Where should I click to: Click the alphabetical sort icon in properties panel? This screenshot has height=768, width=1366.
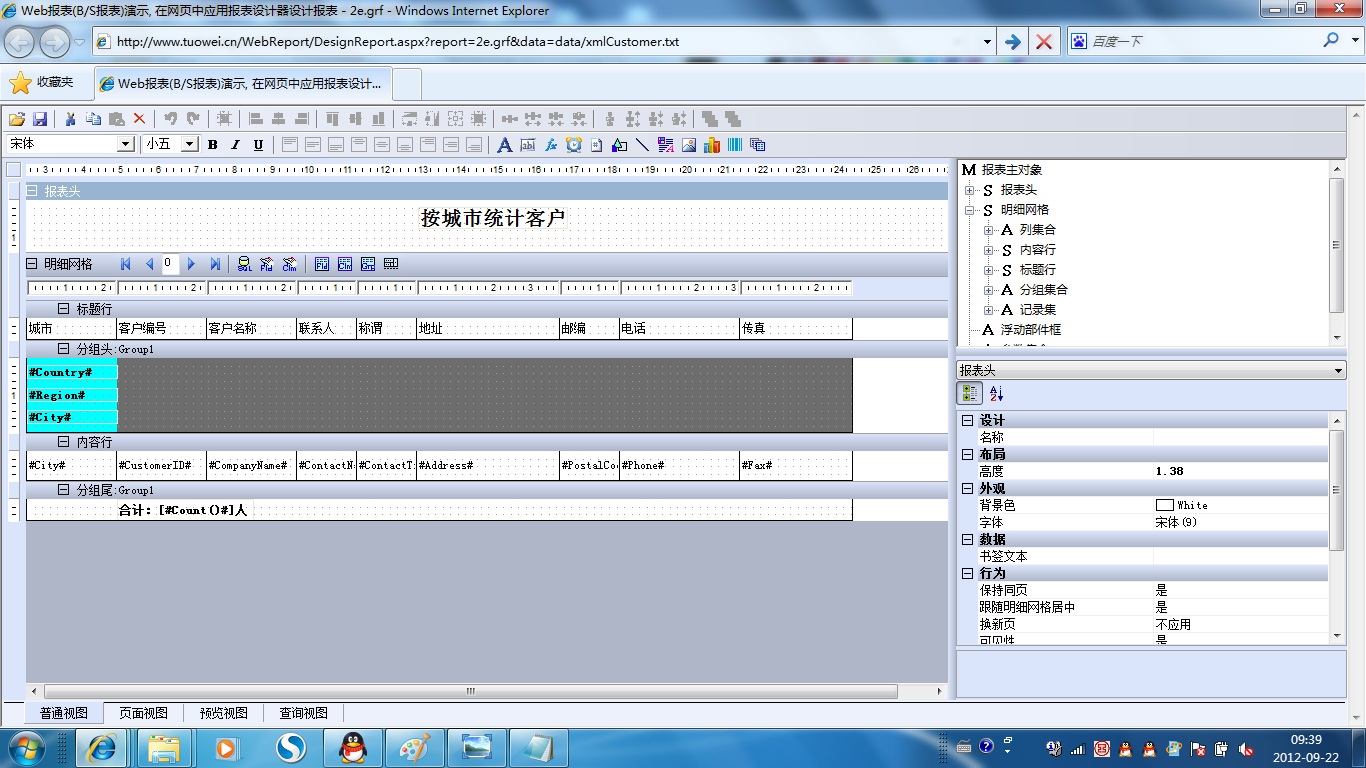pyautogui.click(x=996, y=394)
